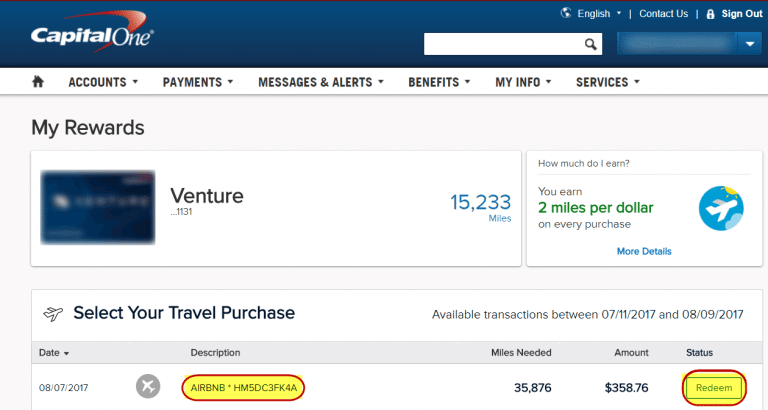Click the plane icon beside Select Your Travel Purchase

[53, 313]
